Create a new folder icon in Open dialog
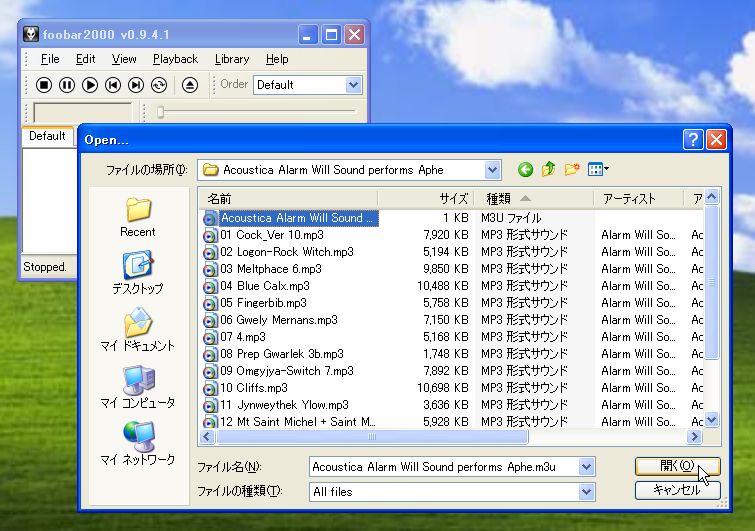755x531 pixels. (x=572, y=169)
